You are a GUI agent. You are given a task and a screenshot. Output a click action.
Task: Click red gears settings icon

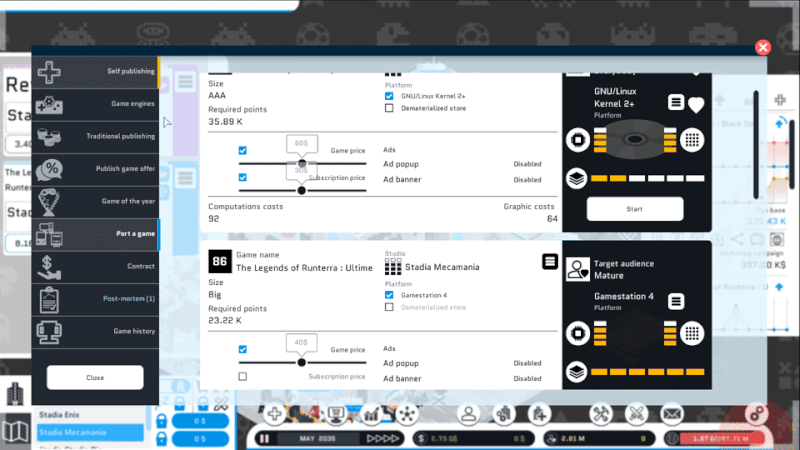coord(756,414)
